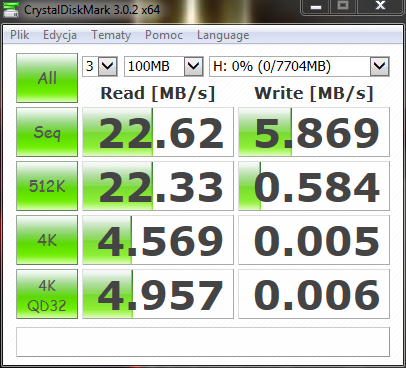The width and height of the screenshot is (406, 368).
Task: Expand the H: drive selection dropdown
Action: tap(380, 66)
